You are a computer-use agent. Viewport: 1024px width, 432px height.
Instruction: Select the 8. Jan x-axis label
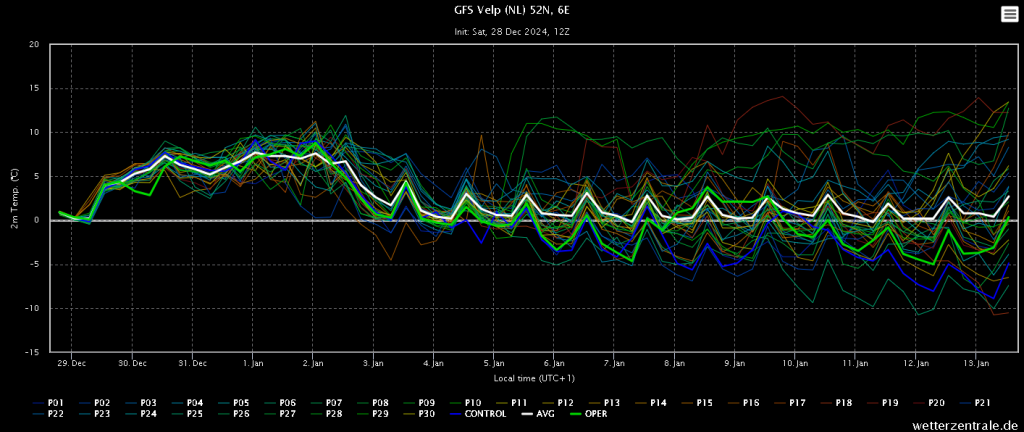[675, 363]
